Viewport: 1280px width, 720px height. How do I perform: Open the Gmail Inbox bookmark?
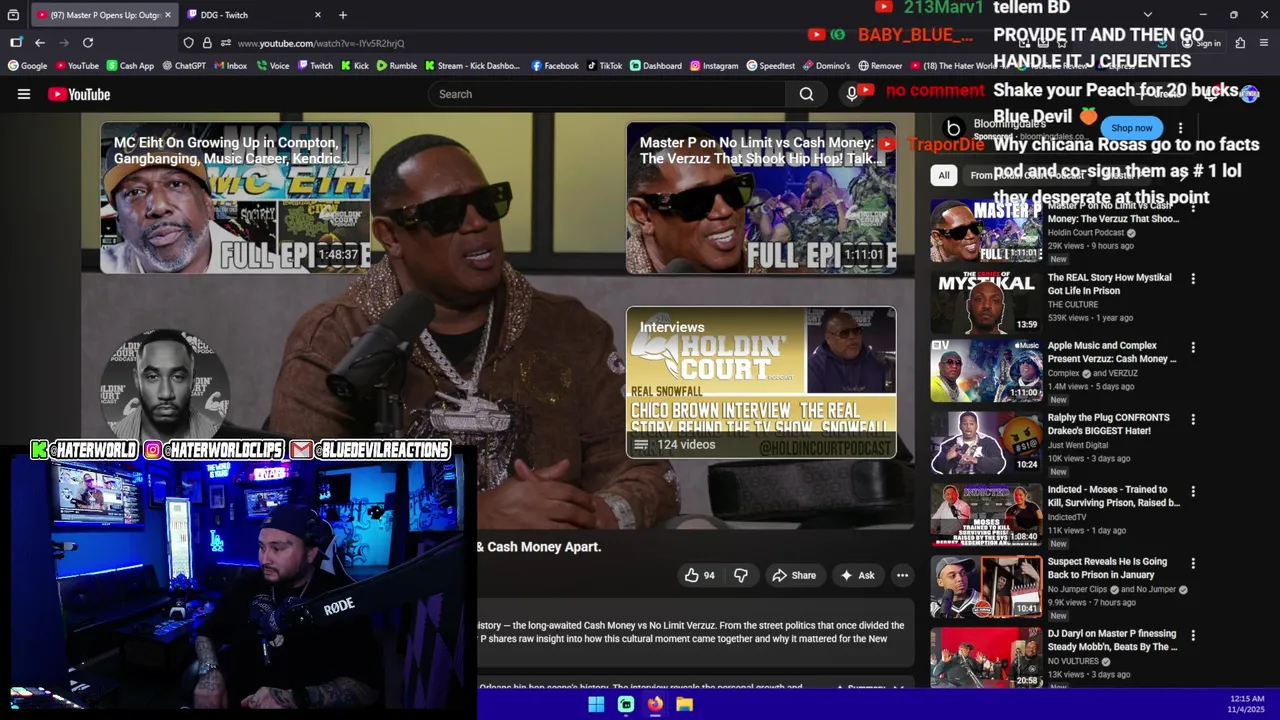tap(230, 66)
